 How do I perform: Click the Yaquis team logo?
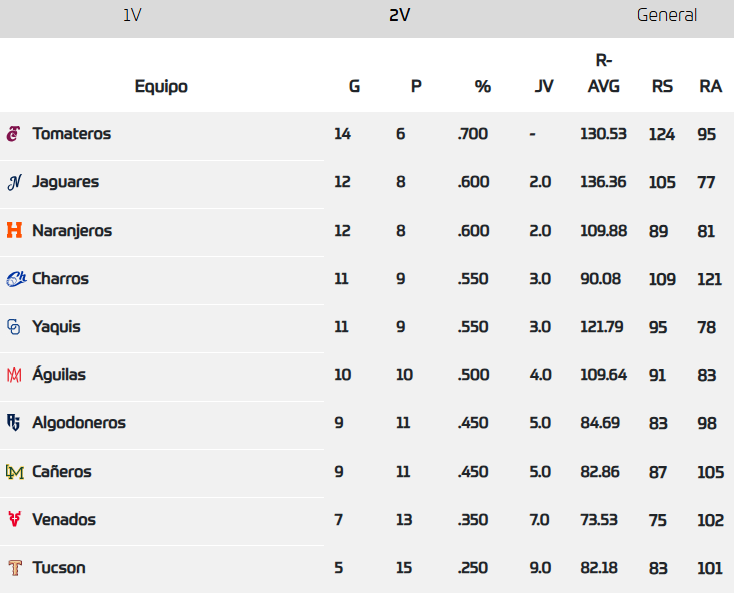click(14, 327)
